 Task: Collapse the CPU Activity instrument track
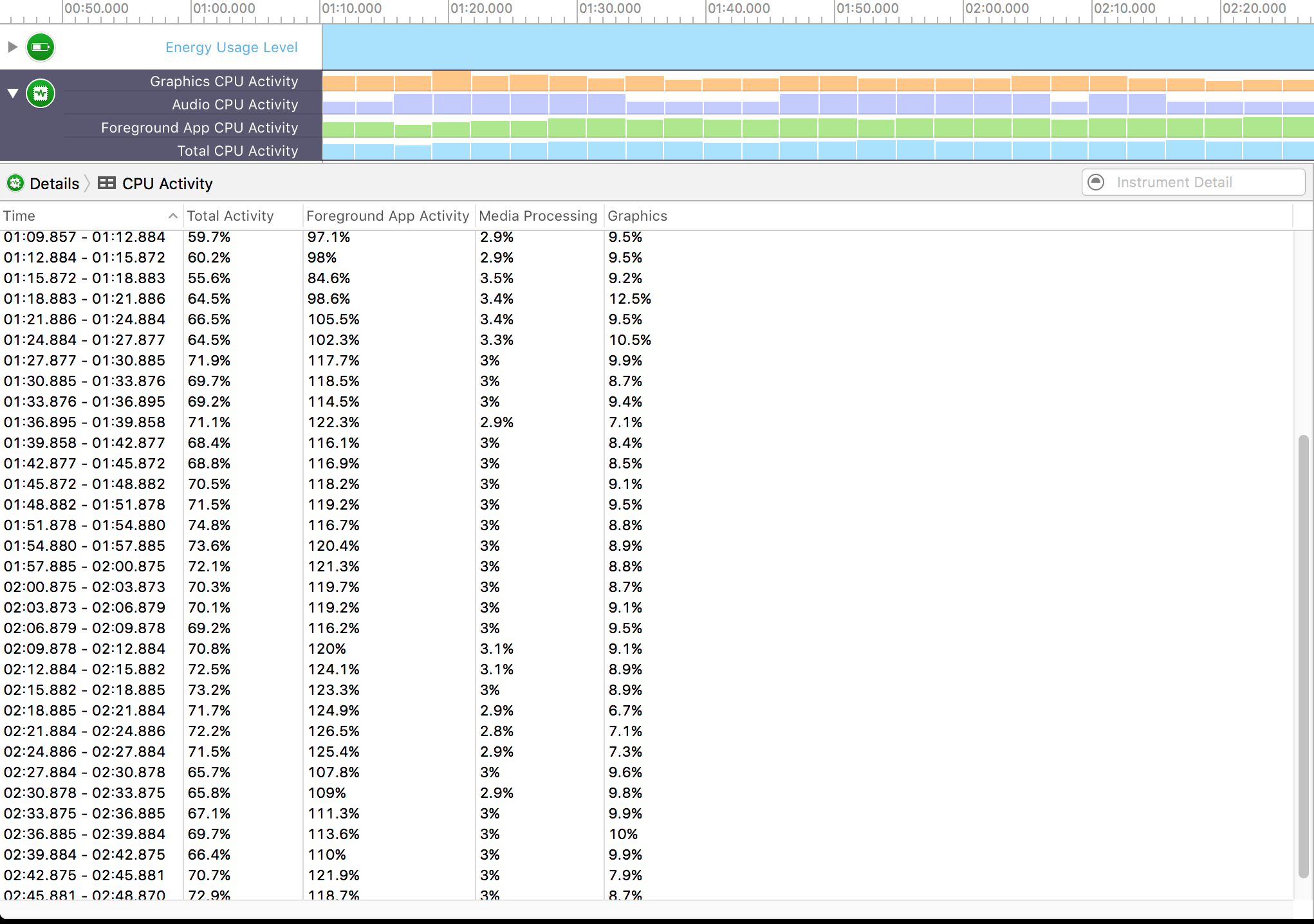coord(12,94)
